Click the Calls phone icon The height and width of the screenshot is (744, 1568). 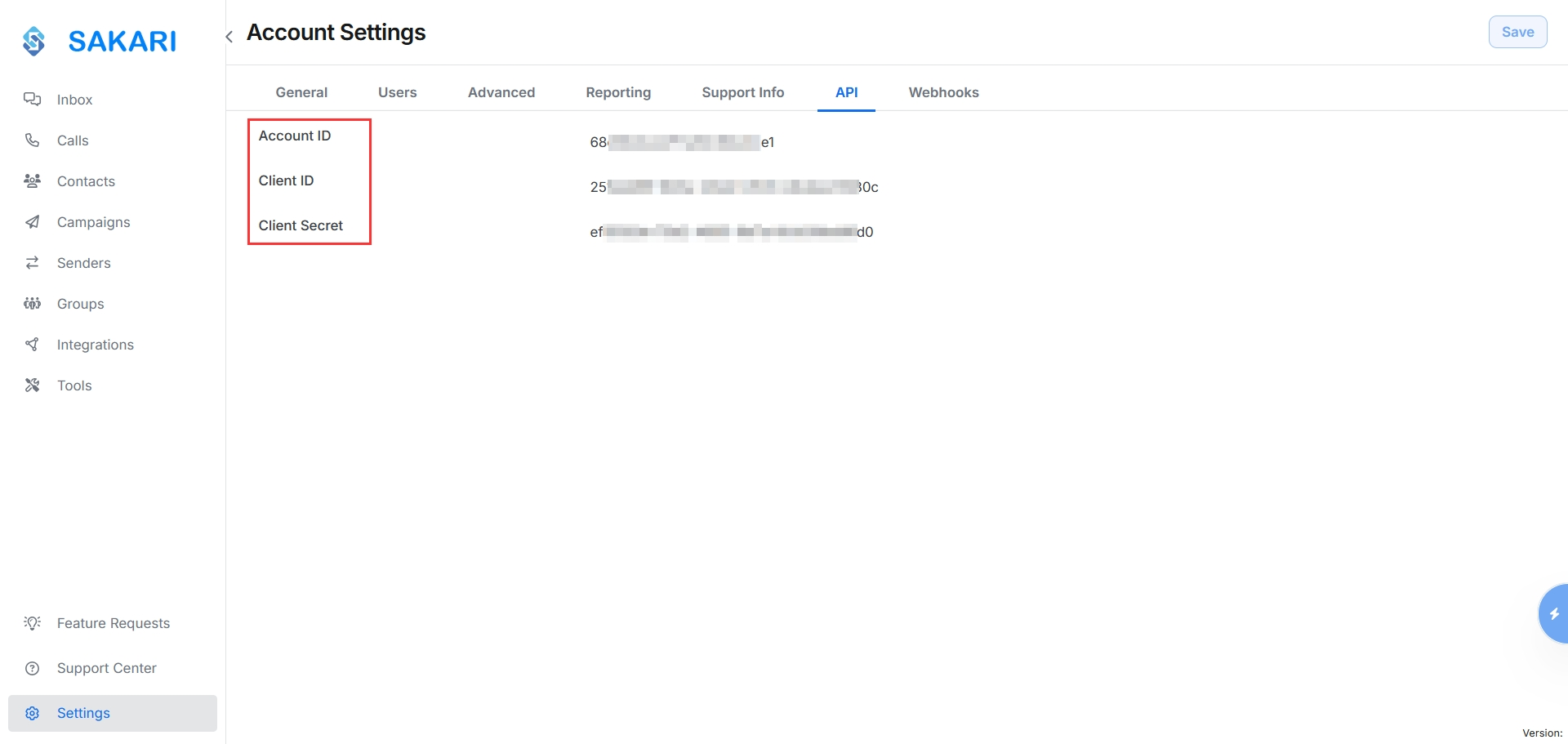point(32,140)
